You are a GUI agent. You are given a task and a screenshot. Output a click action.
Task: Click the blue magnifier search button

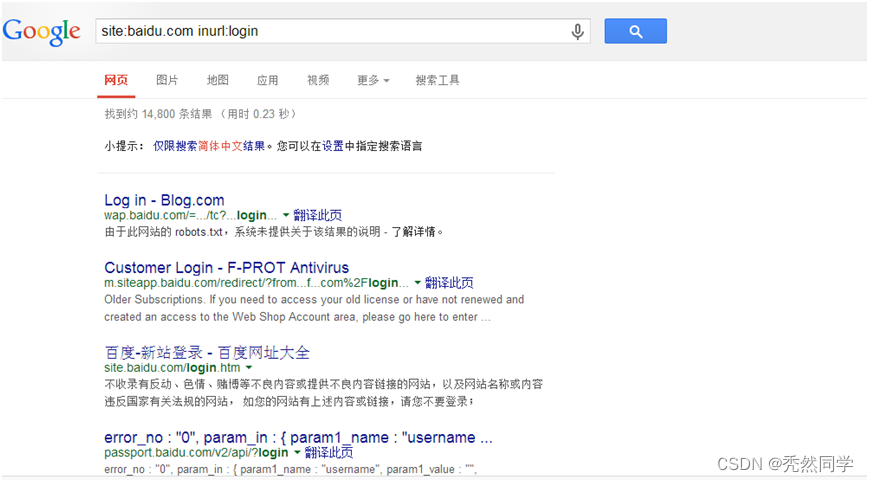(635, 31)
